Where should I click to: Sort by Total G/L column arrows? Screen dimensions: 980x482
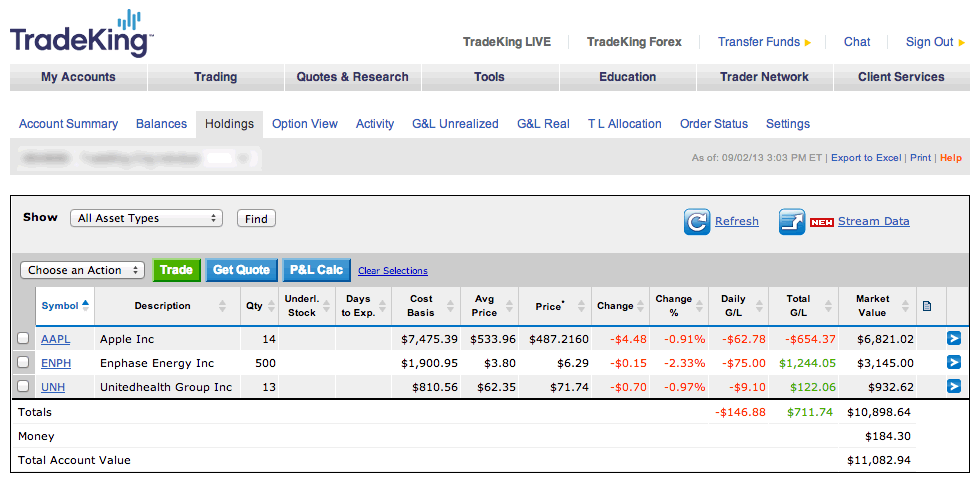[829, 306]
